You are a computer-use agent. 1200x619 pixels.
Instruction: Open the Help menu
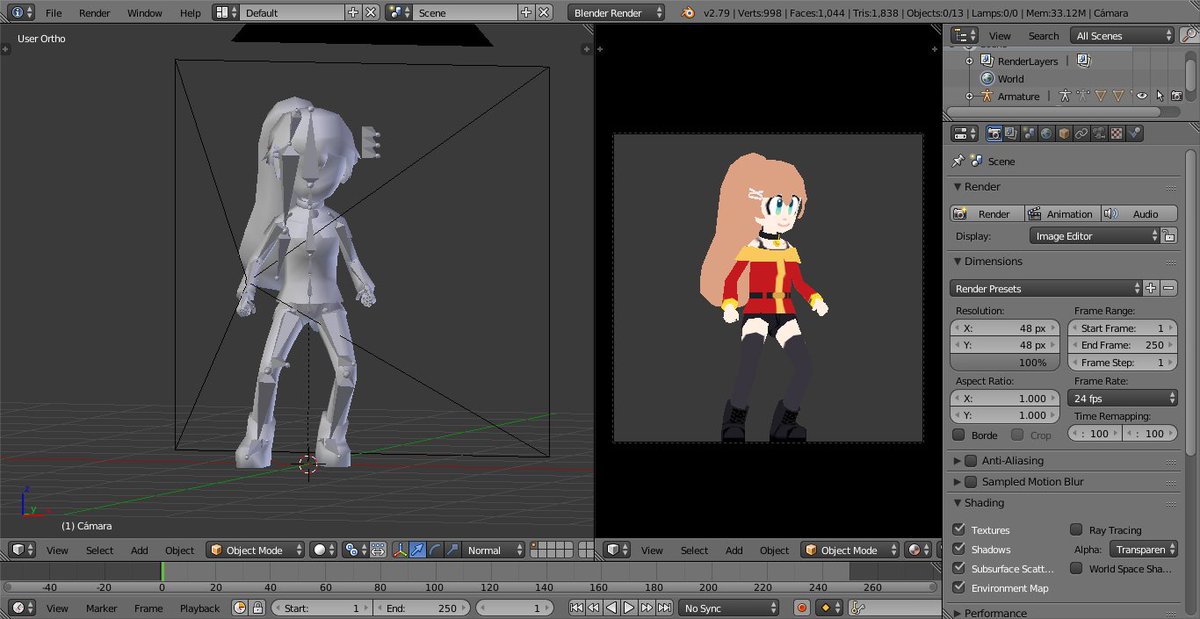click(190, 13)
